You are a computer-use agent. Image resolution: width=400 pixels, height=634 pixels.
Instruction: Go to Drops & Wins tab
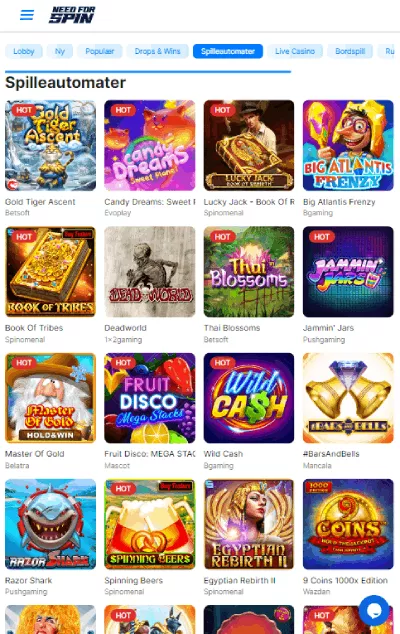tap(157, 51)
